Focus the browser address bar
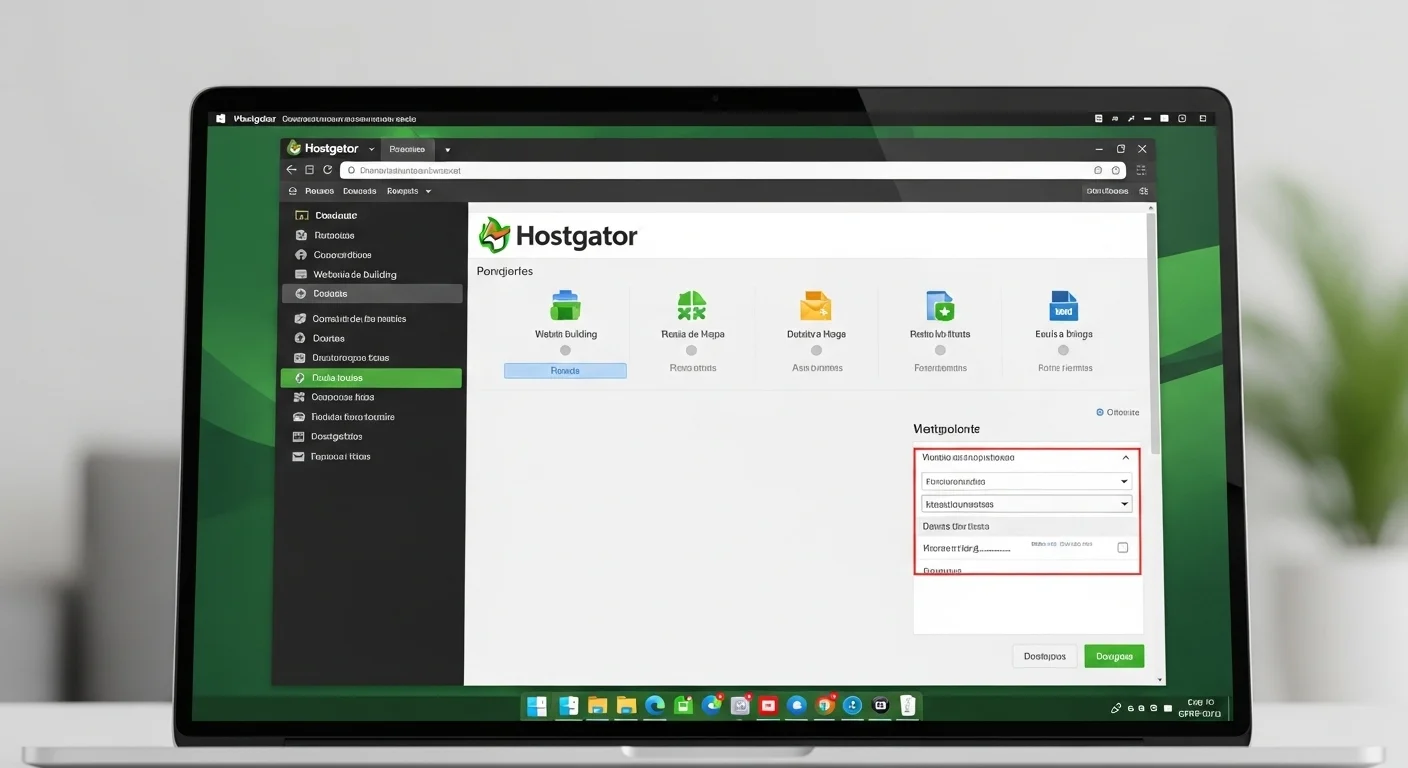This screenshot has height=768, width=1408. point(732,171)
